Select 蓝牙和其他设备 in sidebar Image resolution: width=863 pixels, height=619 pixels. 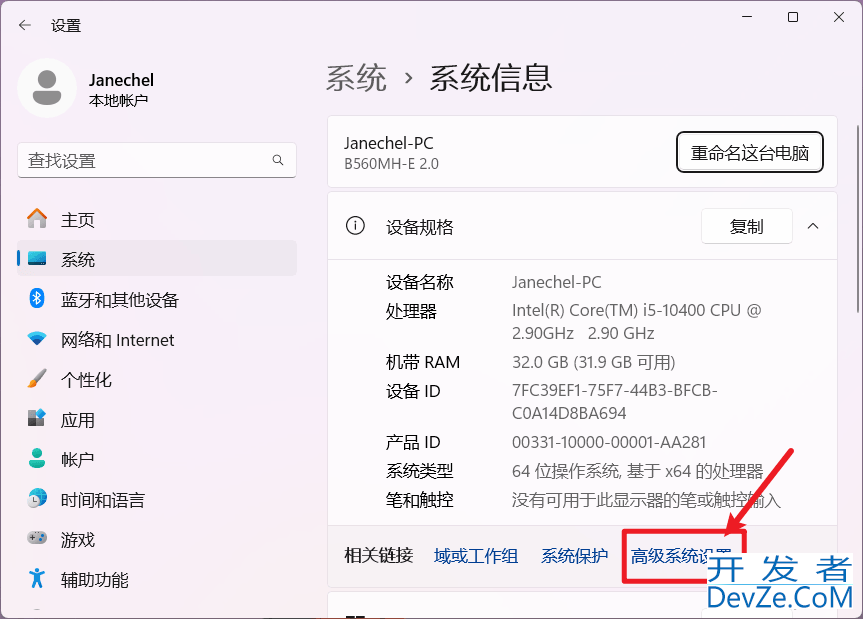157,299
